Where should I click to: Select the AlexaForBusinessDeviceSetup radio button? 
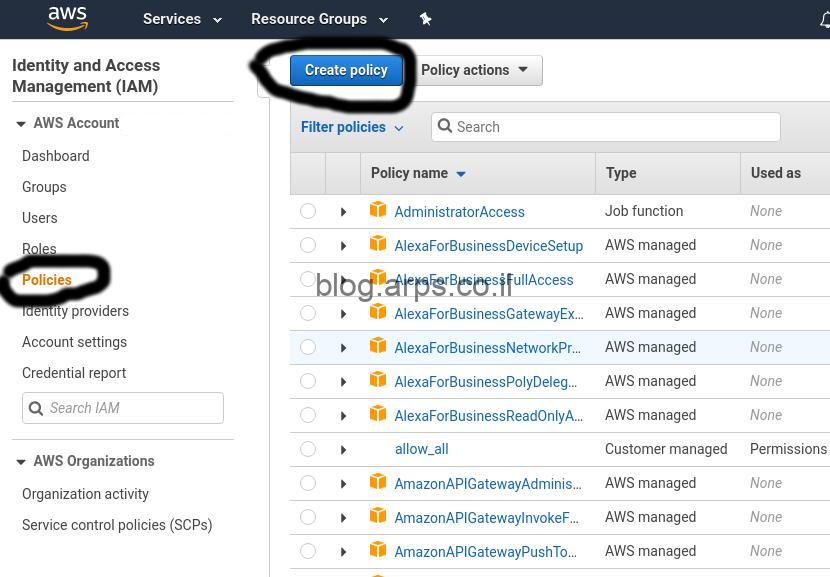pyautogui.click(x=308, y=245)
